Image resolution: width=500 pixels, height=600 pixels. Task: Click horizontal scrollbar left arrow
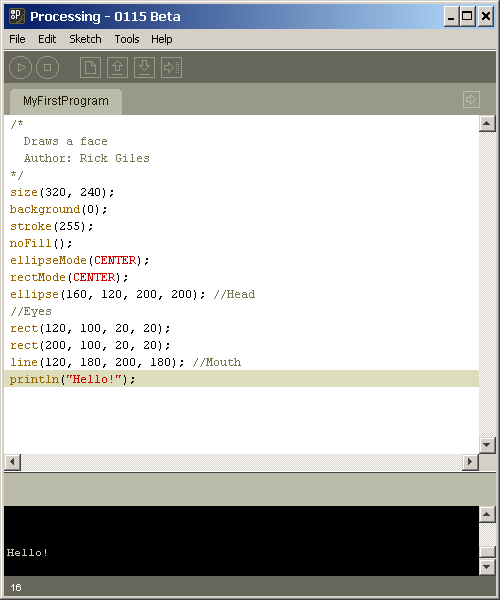(x=13, y=462)
